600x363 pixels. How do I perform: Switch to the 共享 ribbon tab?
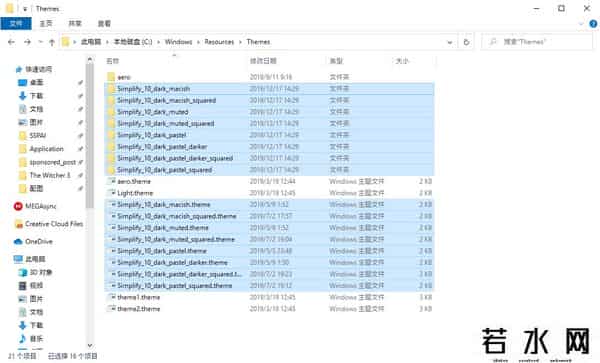(75, 24)
